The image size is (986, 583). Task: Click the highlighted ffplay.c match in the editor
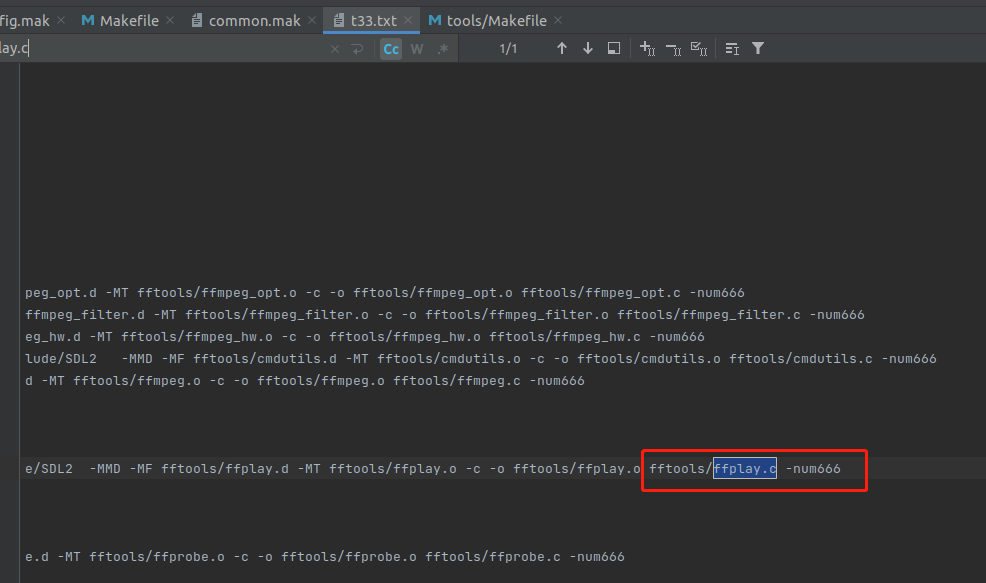[744, 468]
